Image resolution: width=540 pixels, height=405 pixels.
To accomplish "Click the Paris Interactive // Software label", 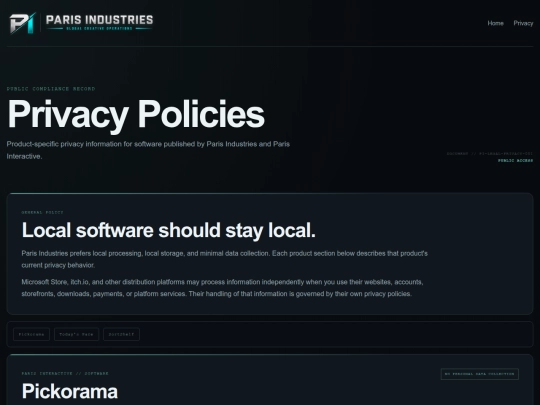I will [x=65, y=373].
